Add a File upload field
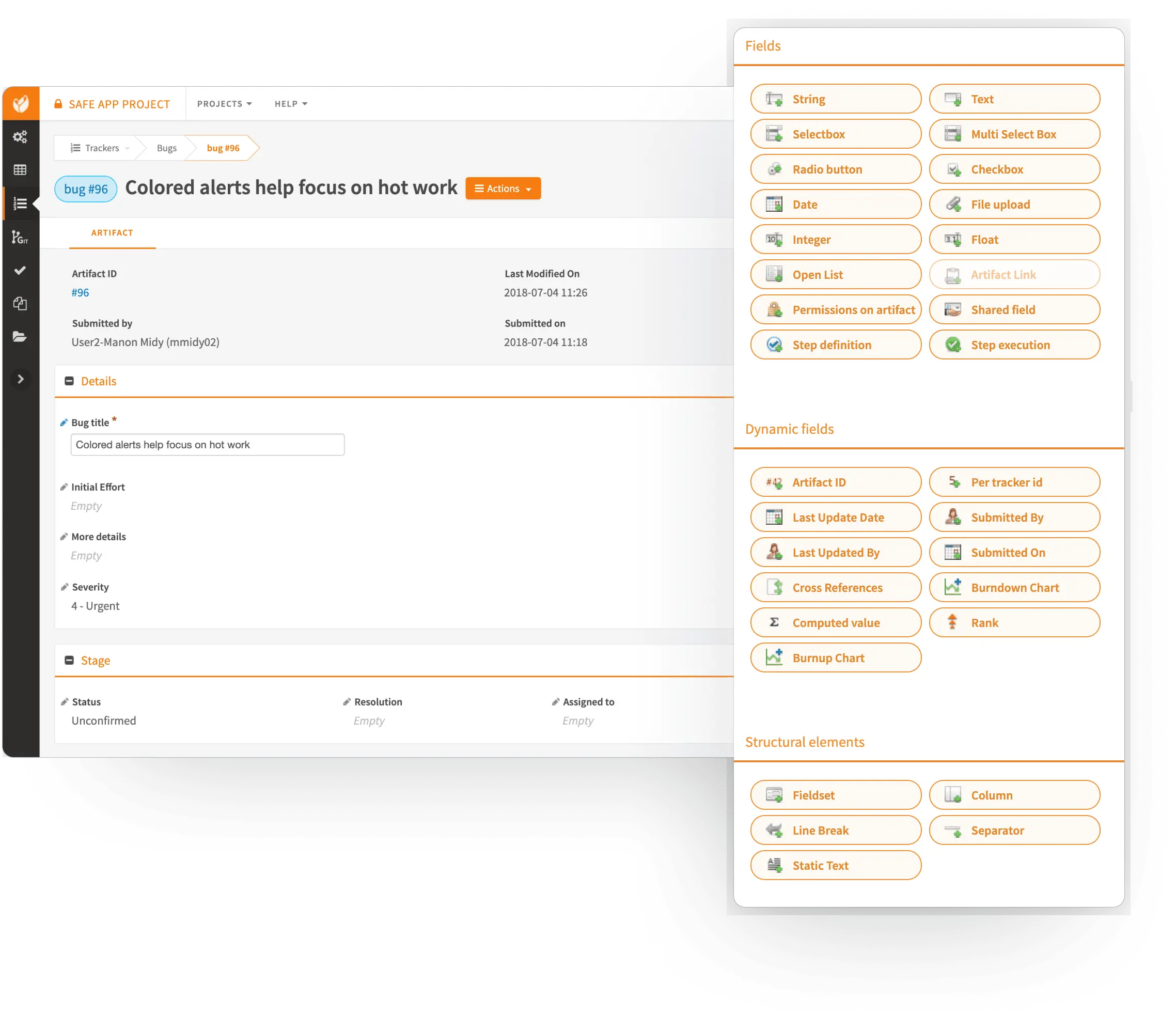The width and height of the screenshot is (1176, 1019). tap(1014, 205)
